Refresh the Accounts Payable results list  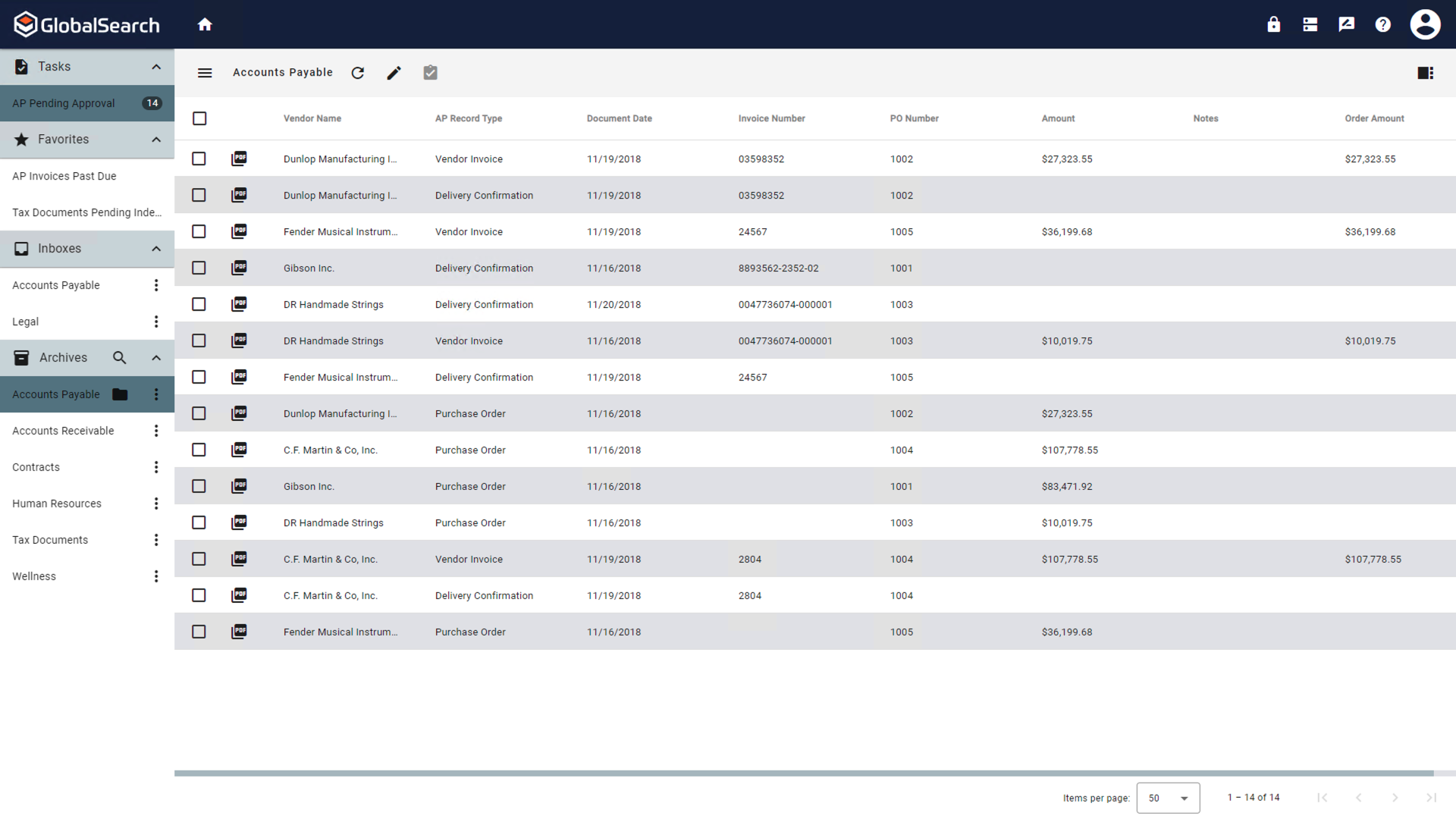(x=357, y=73)
